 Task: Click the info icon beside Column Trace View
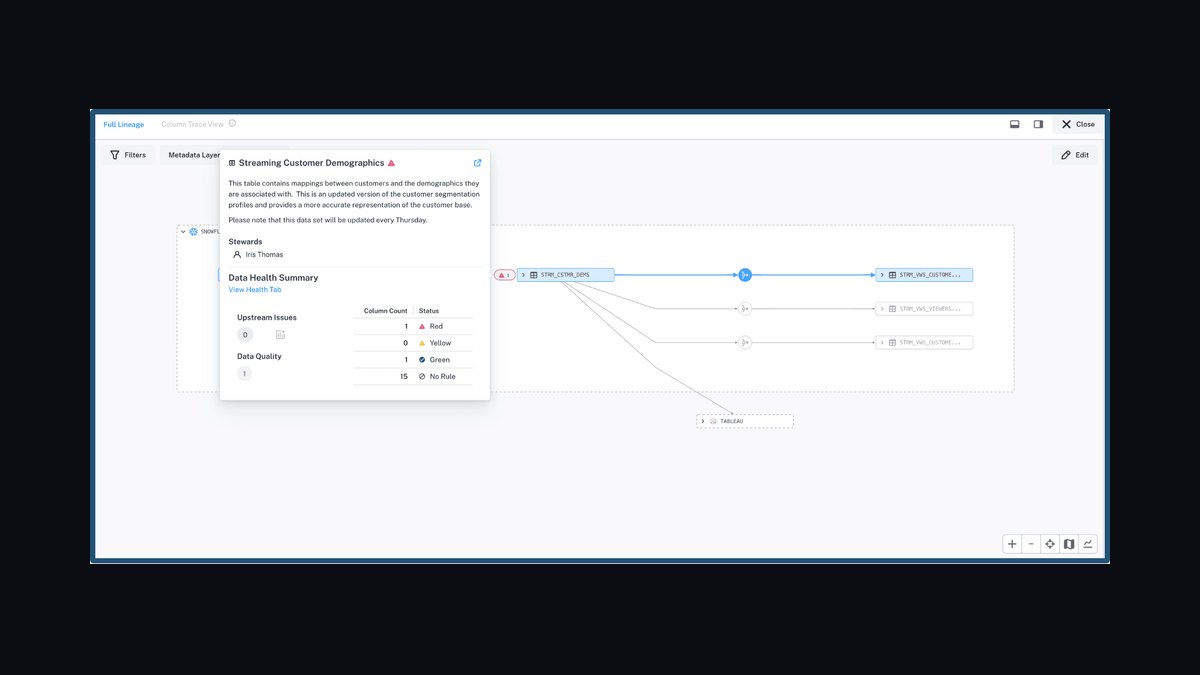(x=232, y=124)
